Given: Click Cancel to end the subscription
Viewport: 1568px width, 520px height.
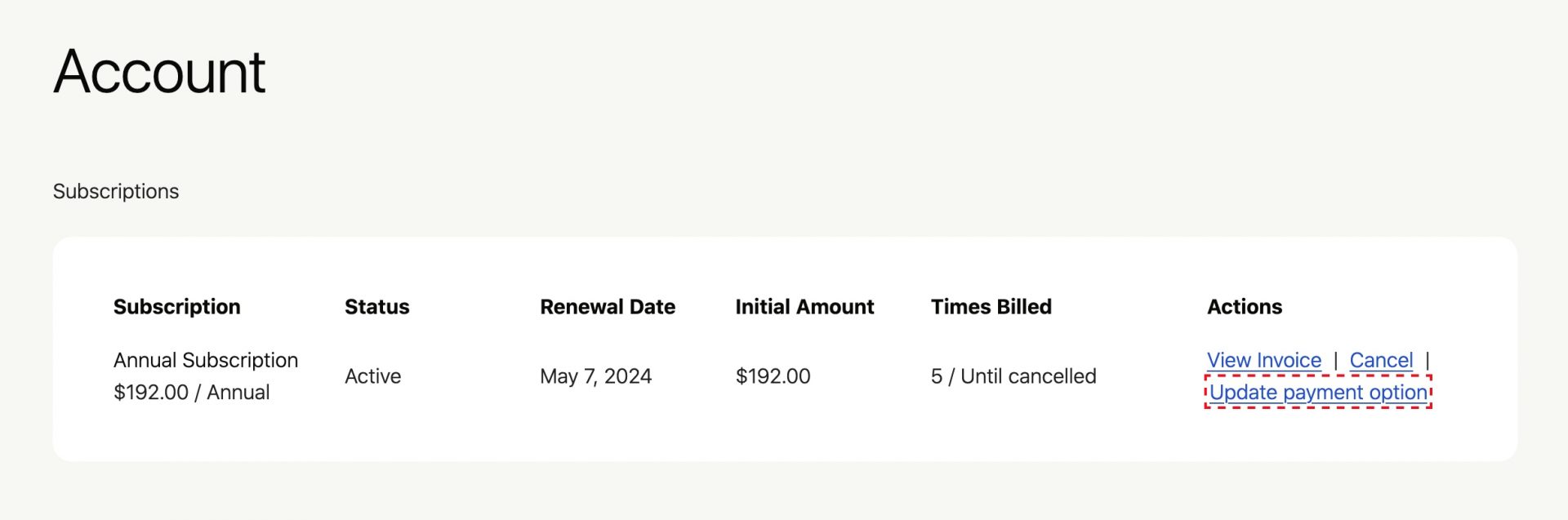Looking at the screenshot, I should (x=1381, y=360).
